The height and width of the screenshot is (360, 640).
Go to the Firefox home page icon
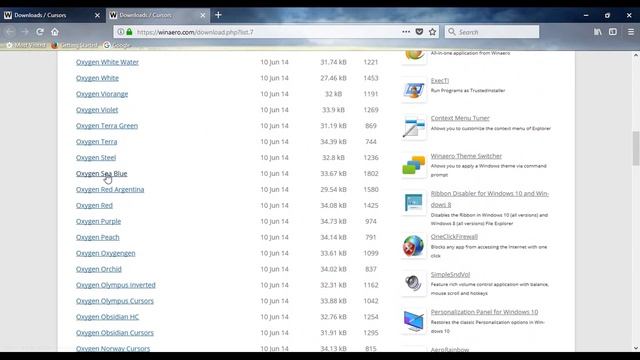click(55, 32)
